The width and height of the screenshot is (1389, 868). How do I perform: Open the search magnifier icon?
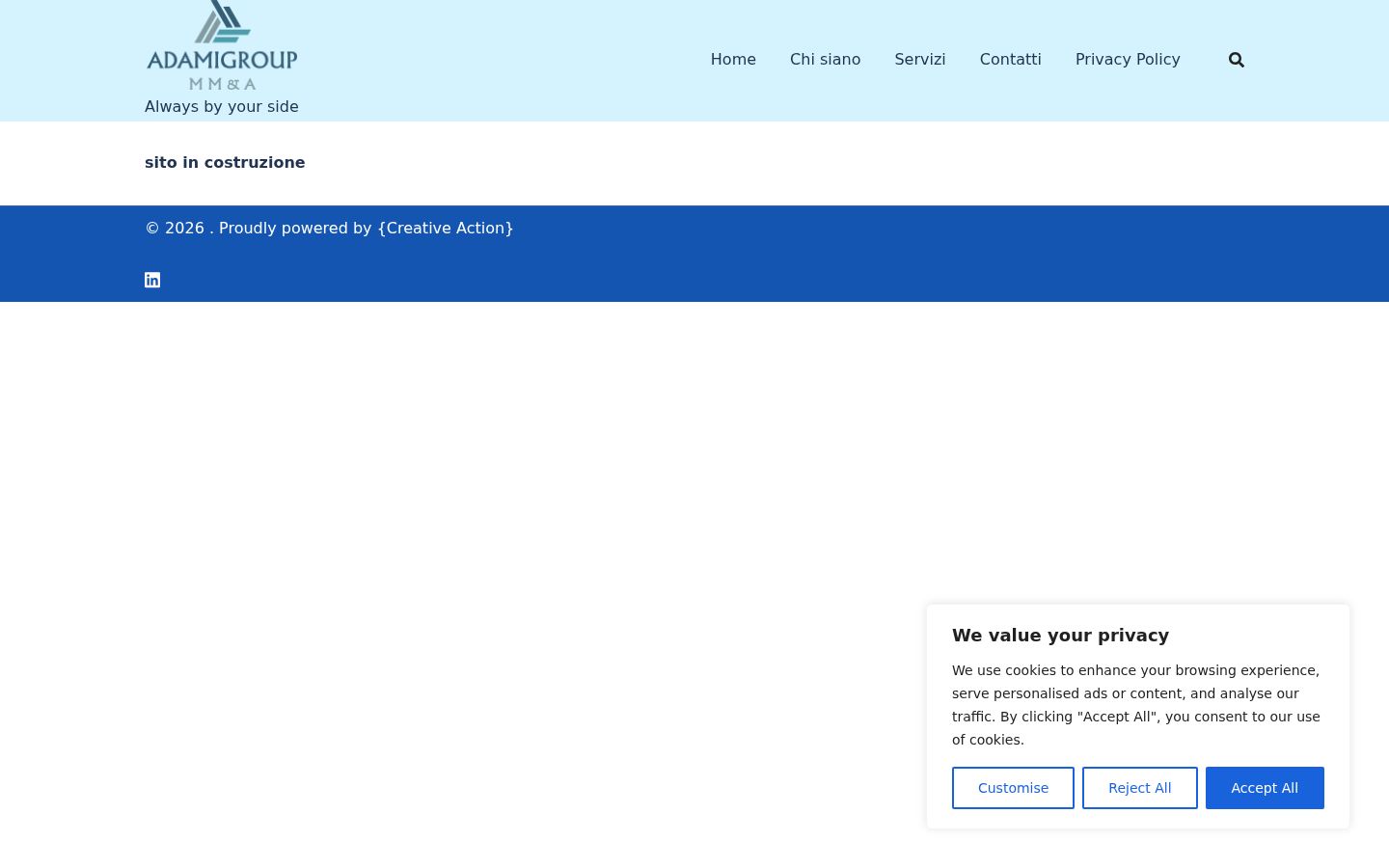(1237, 60)
